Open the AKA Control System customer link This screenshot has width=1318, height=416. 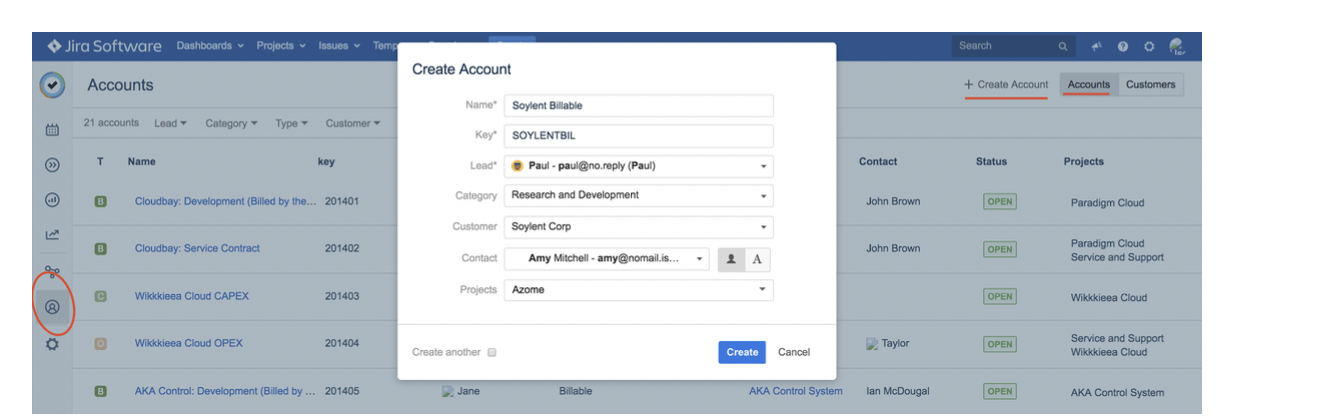796,391
